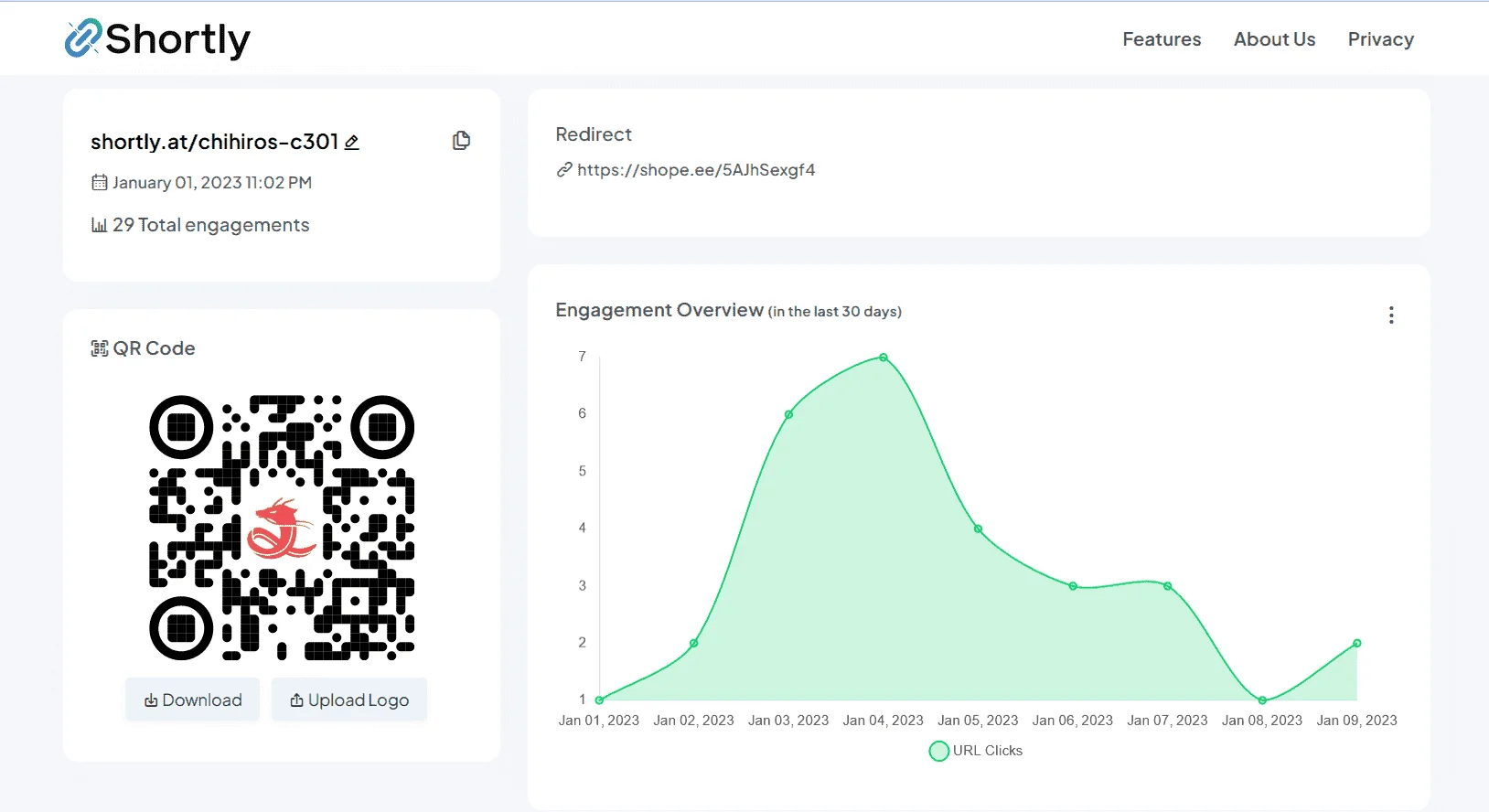The height and width of the screenshot is (812, 1489).
Task: Toggle the URL Clicks legend series
Action: 976,751
